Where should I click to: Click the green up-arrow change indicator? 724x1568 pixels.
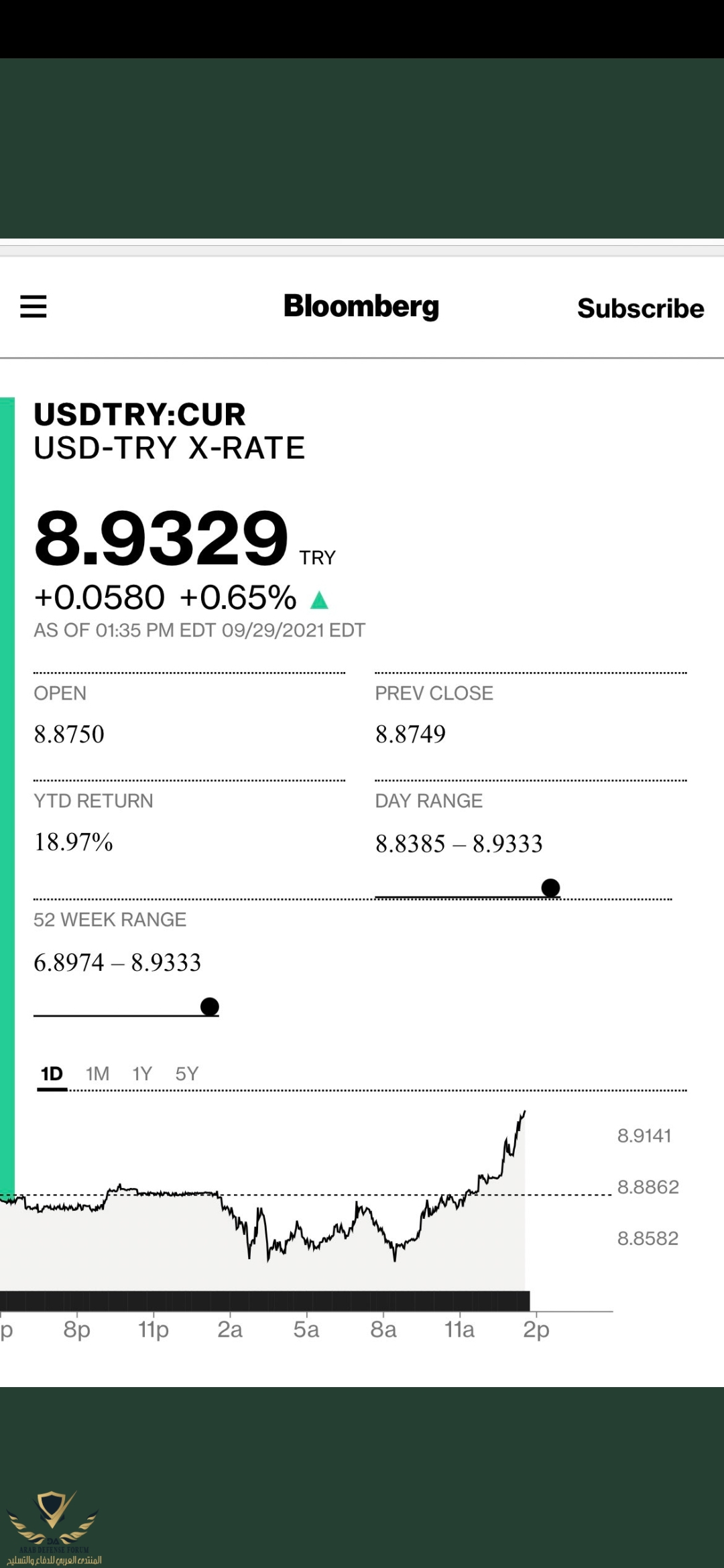pos(320,599)
